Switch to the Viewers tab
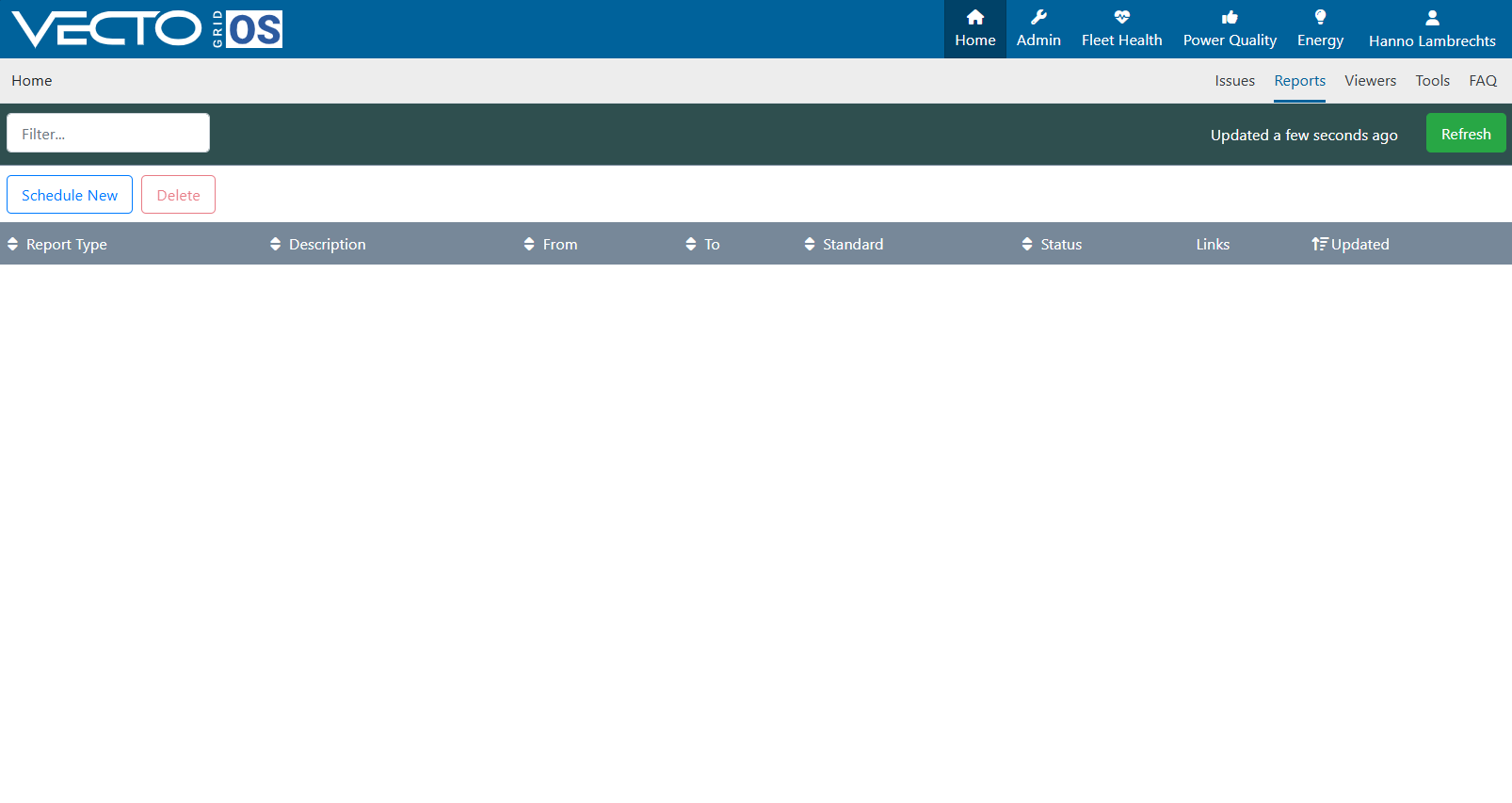The image size is (1512, 803). click(x=1370, y=81)
